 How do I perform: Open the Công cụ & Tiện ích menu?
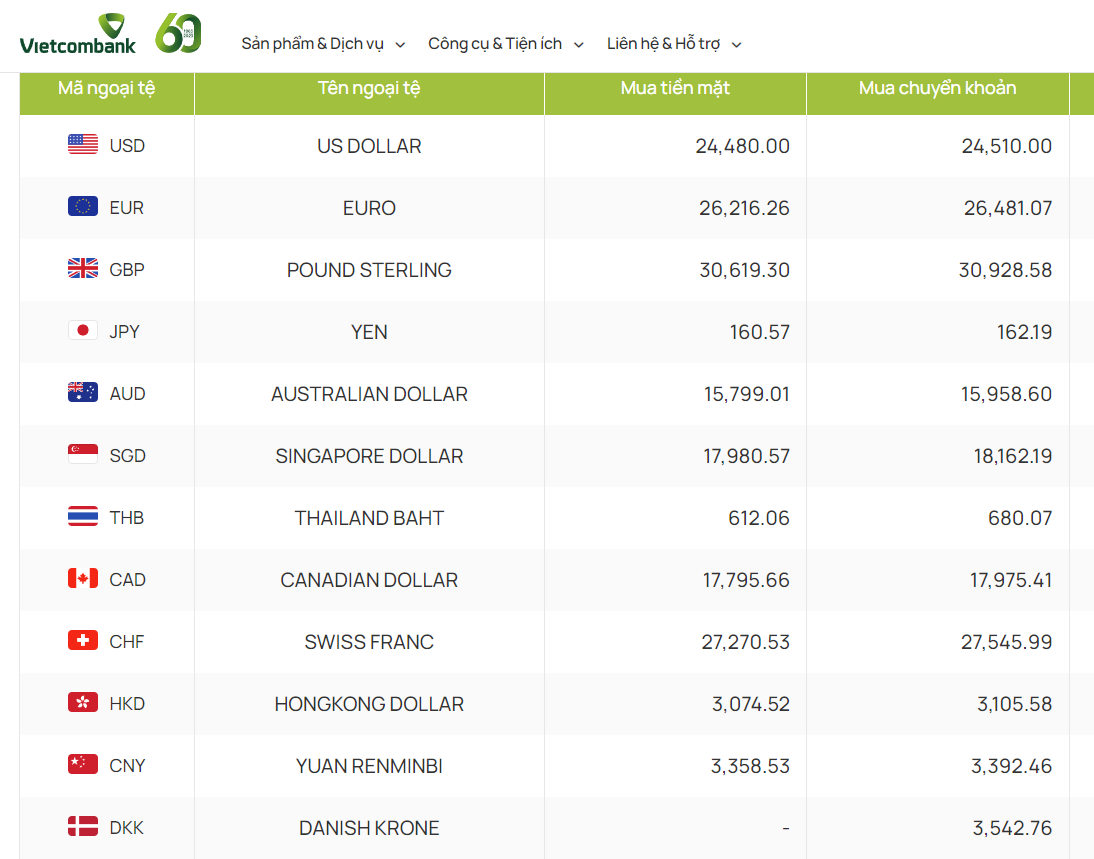coord(494,44)
